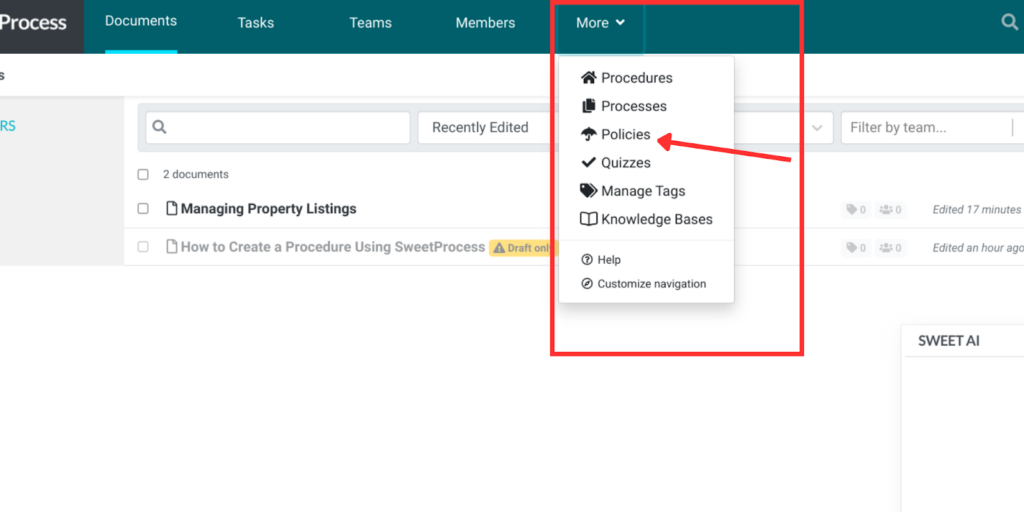Viewport: 1024px width, 512px height.
Task: Collapse the More dropdown menu
Action: point(600,23)
